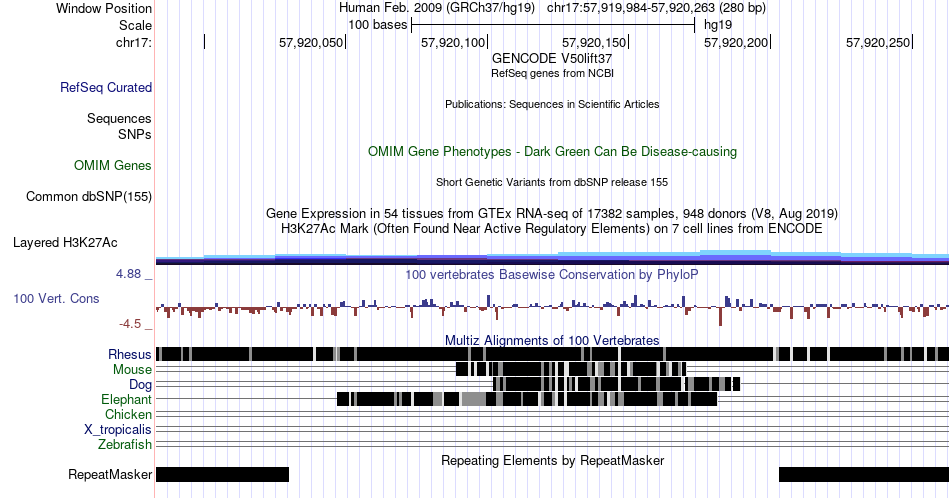950x498 pixels.
Task: Select the OMIM Genes track label
Action: (x=112, y=165)
